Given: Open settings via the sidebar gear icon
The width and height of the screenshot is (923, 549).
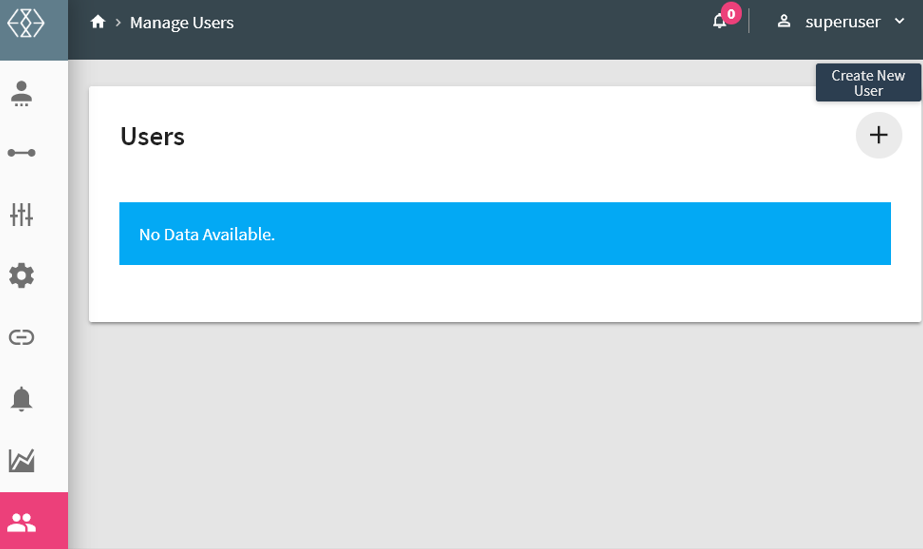Looking at the screenshot, I should point(21,276).
